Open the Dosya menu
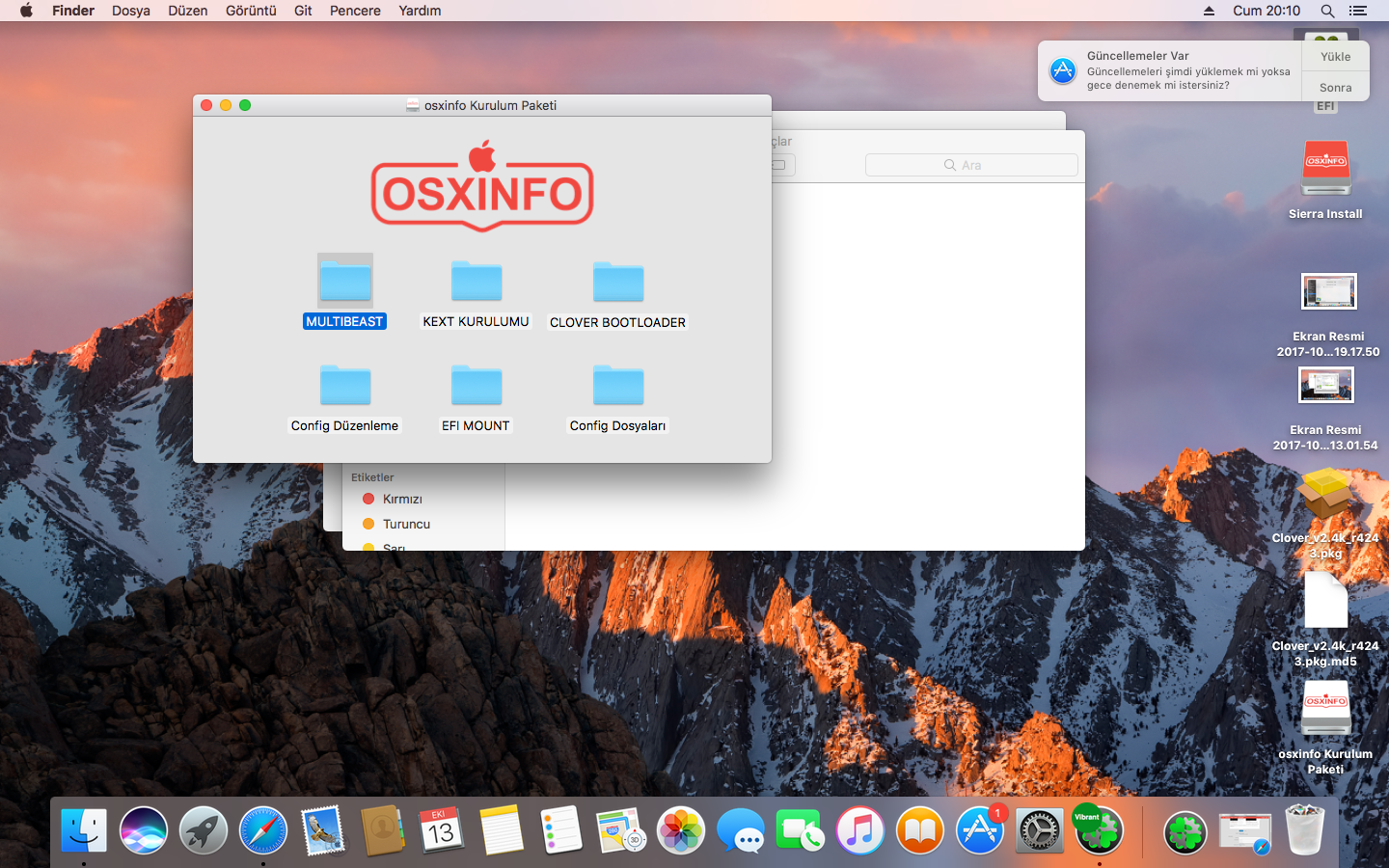1389x868 pixels. pos(131,11)
